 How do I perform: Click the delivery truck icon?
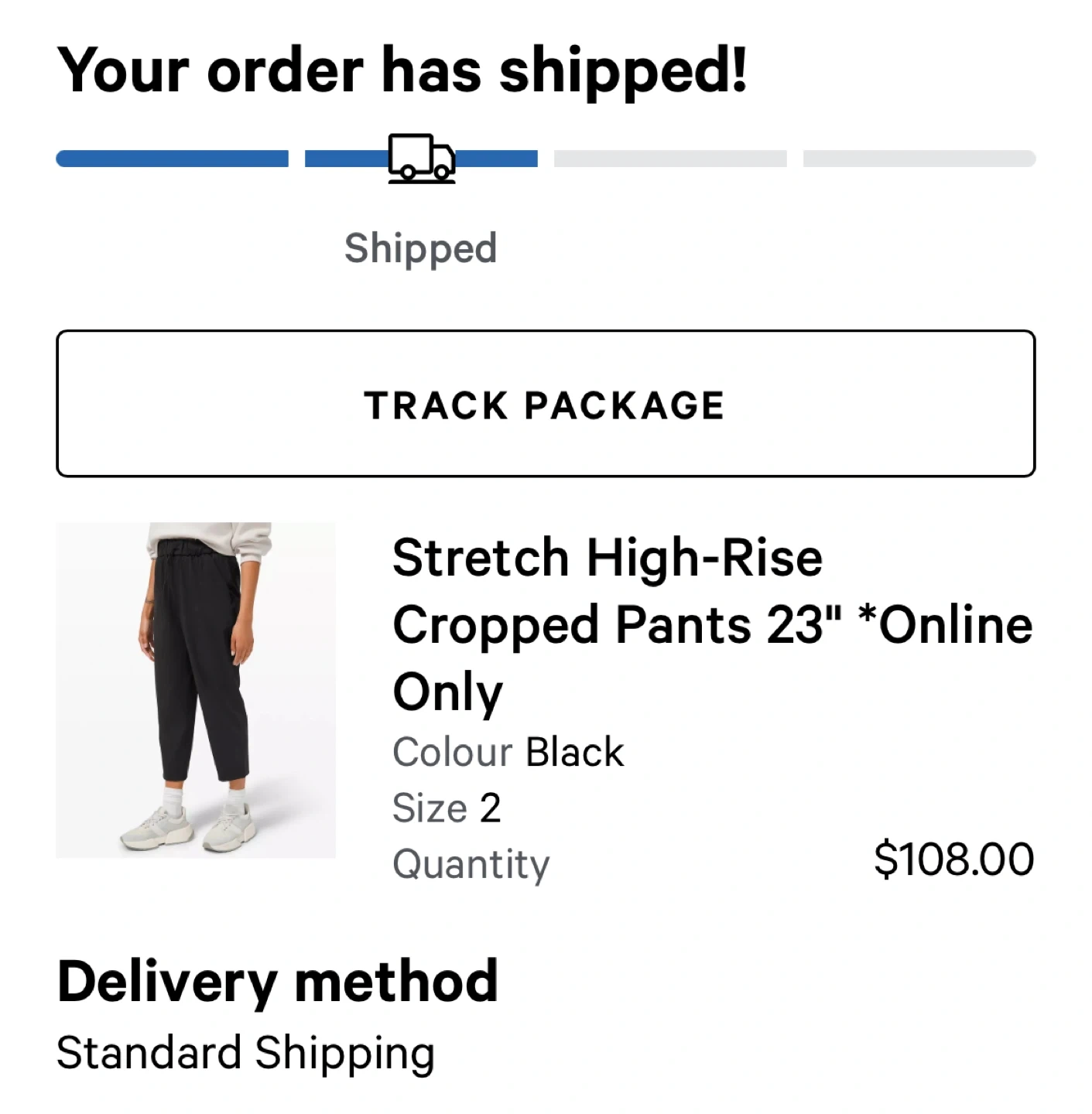pos(421,159)
